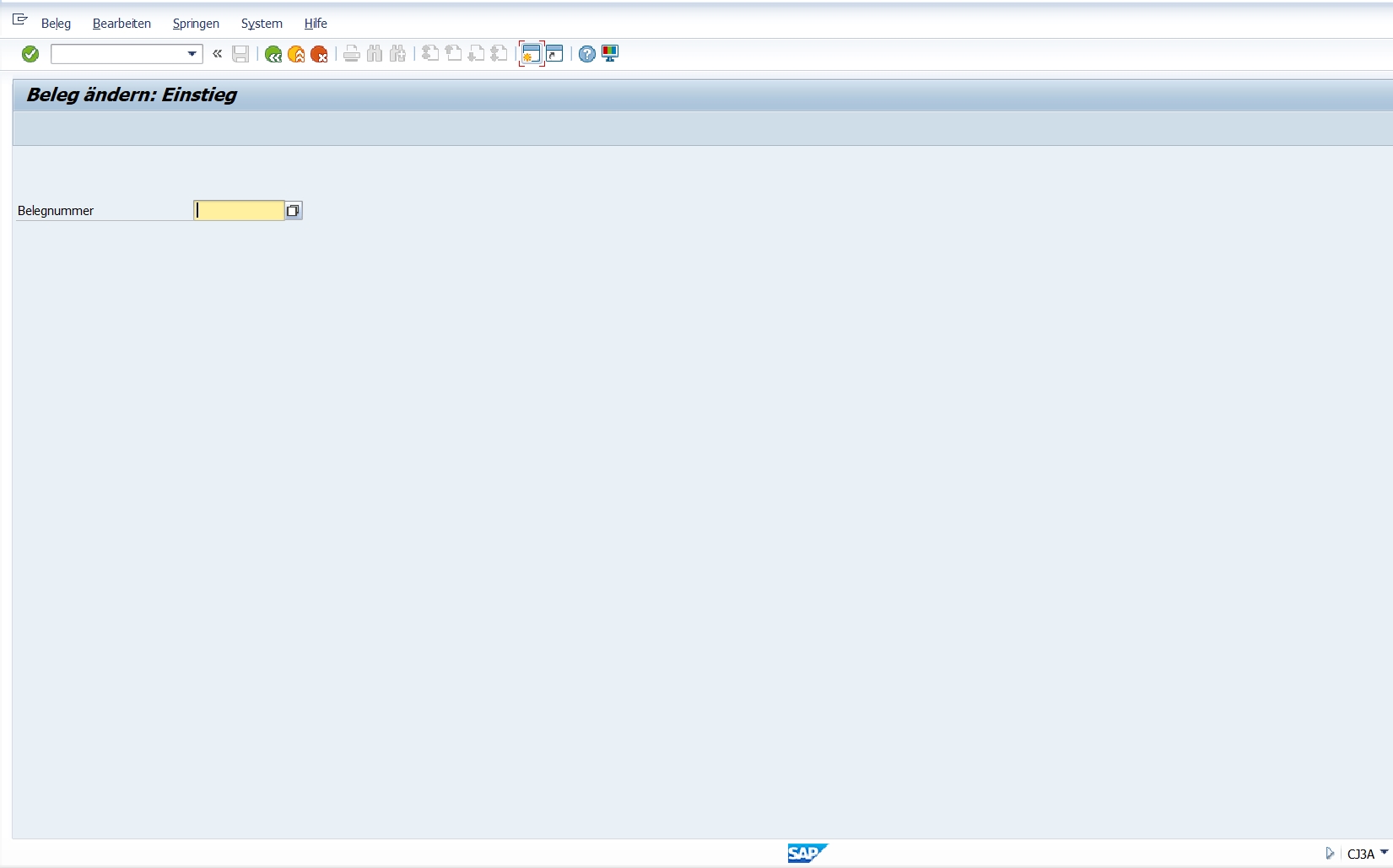The width and height of the screenshot is (1393, 868).
Task: Open the Beleg menu
Action: 56,24
